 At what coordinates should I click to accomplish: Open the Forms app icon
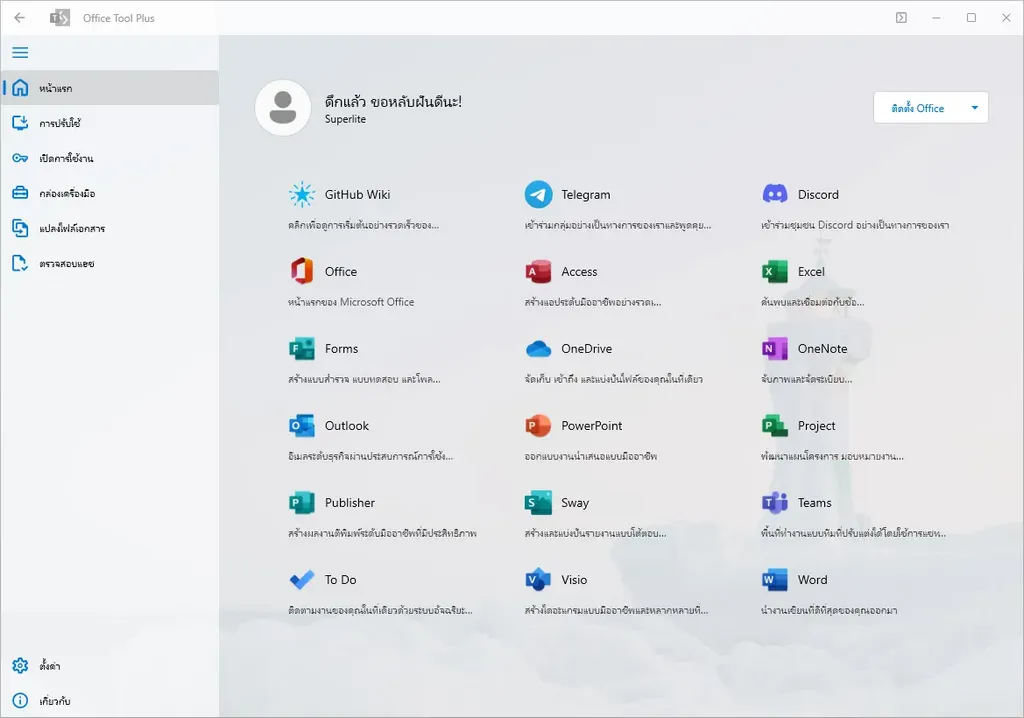pos(302,348)
